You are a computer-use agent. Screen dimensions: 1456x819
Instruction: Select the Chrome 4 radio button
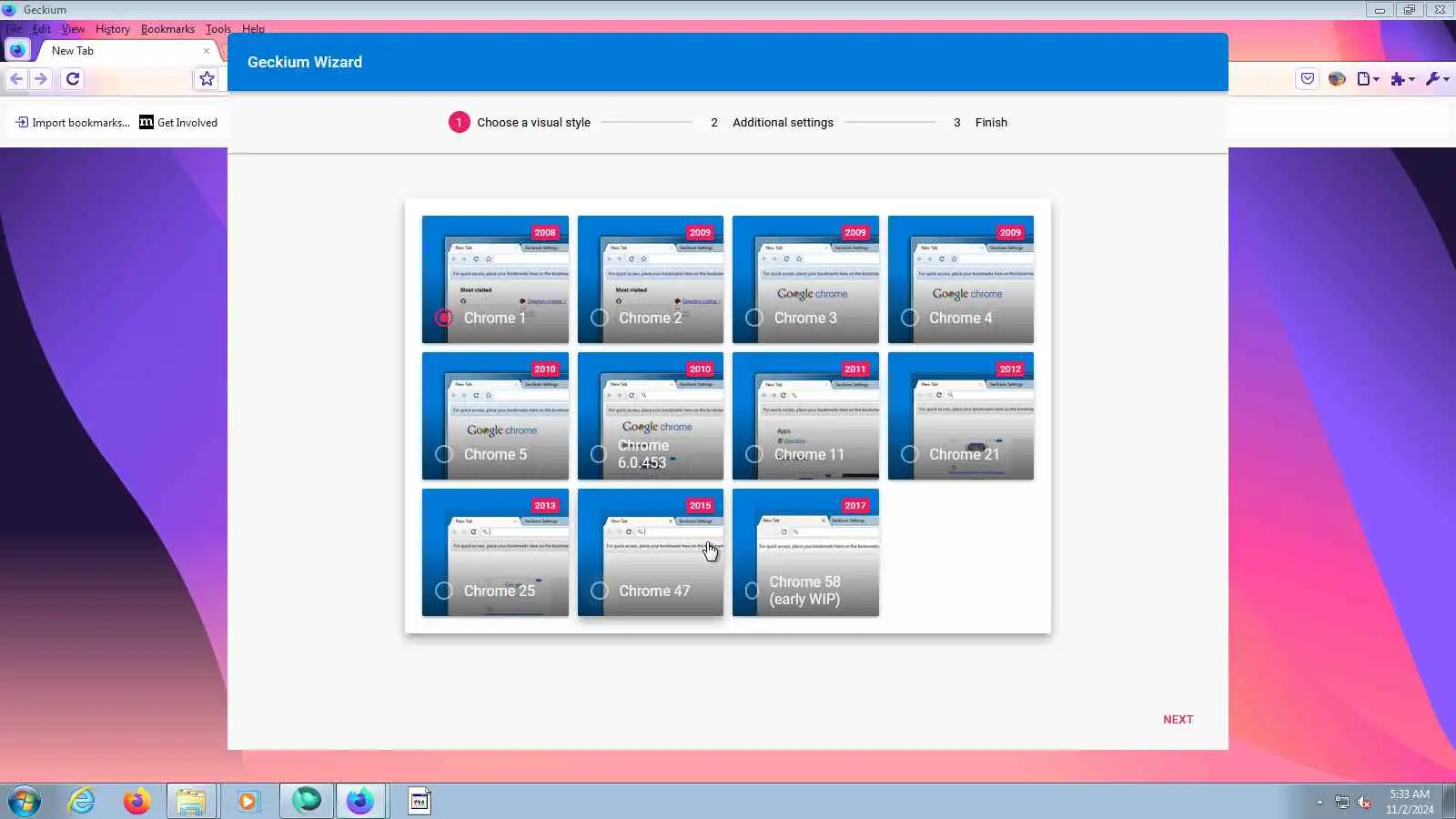(x=910, y=318)
